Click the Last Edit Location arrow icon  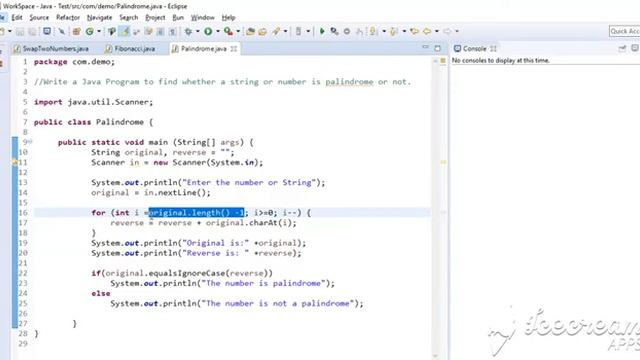pyautogui.click(x=414, y=31)
